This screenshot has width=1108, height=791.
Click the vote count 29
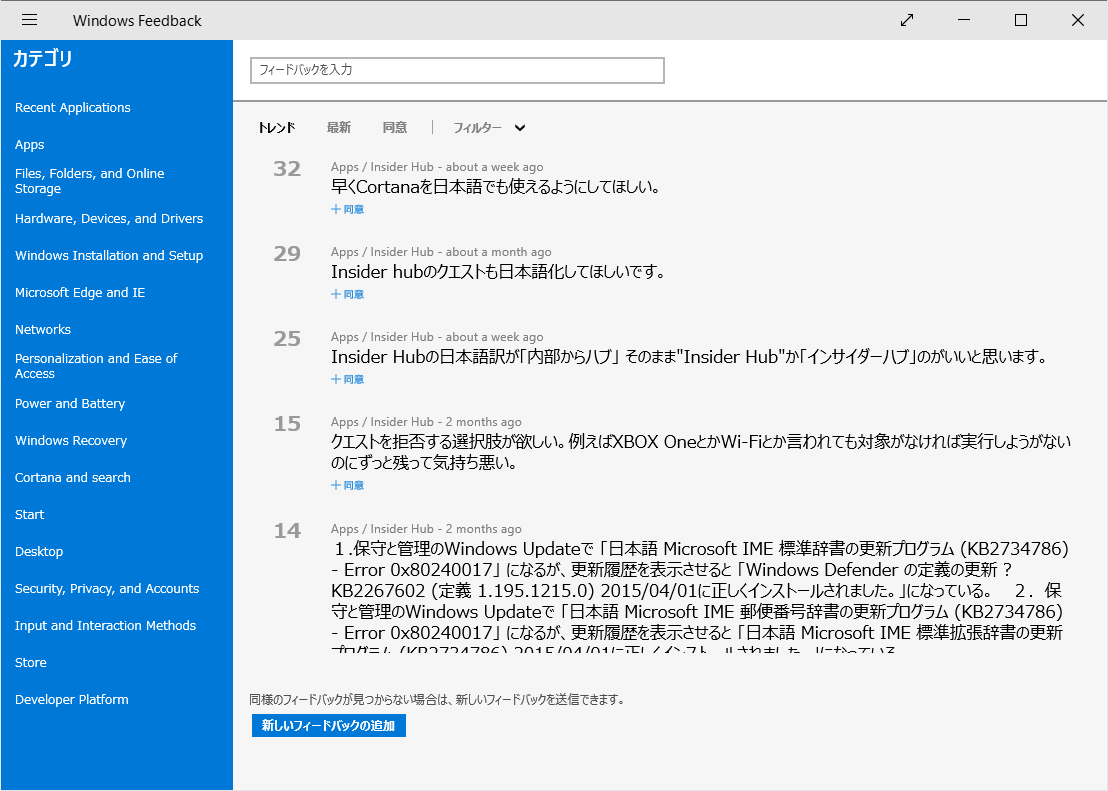coord(287,254)
